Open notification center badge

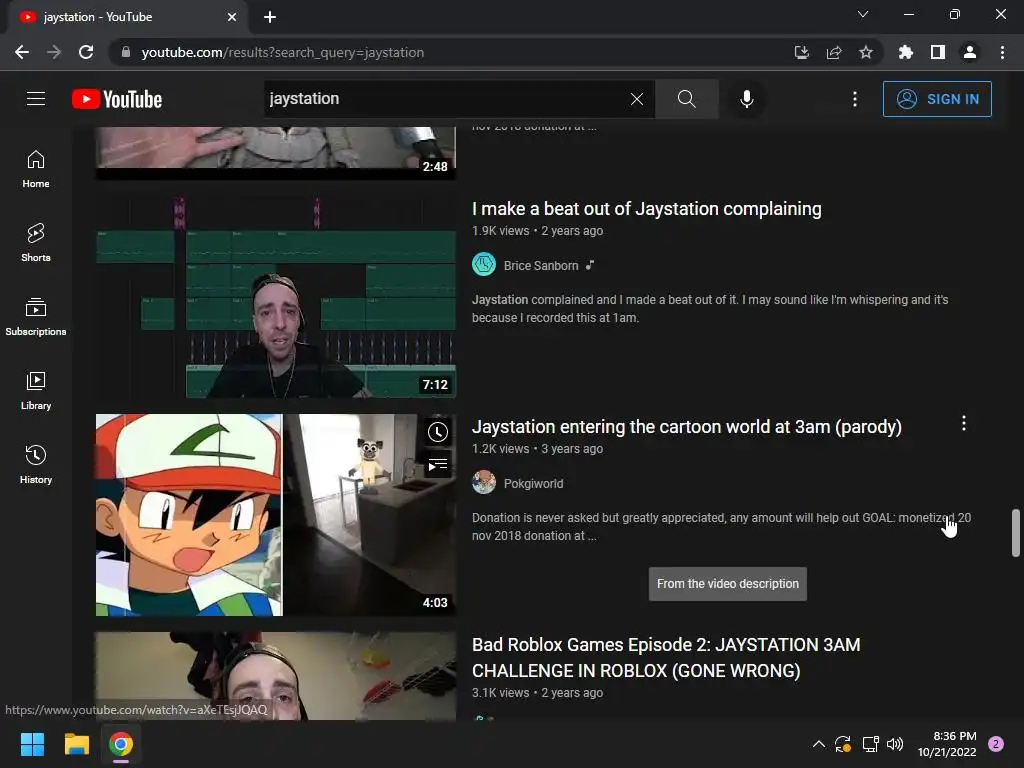(x=996, y=744)
